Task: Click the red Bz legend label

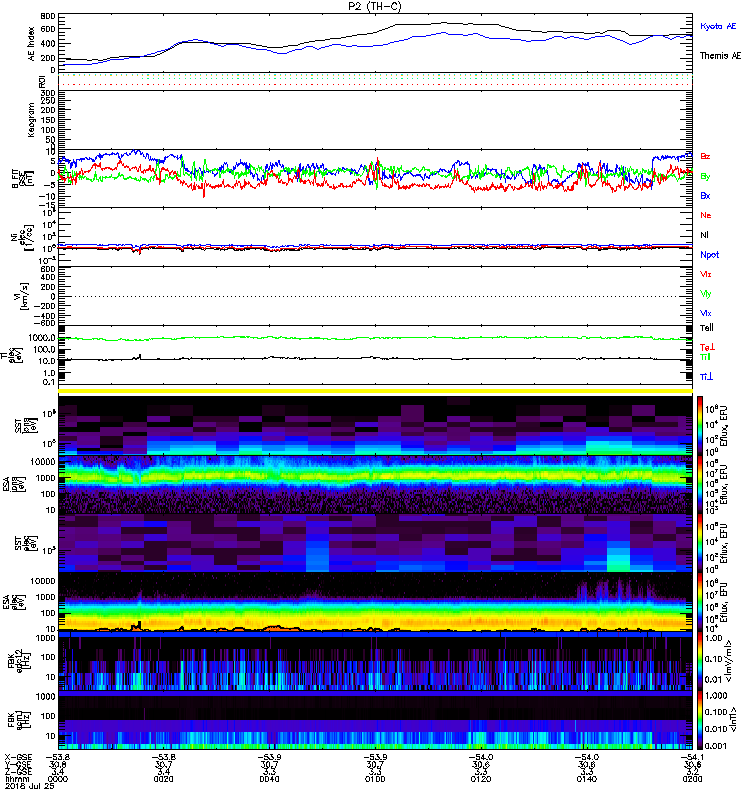Action: 705,157
